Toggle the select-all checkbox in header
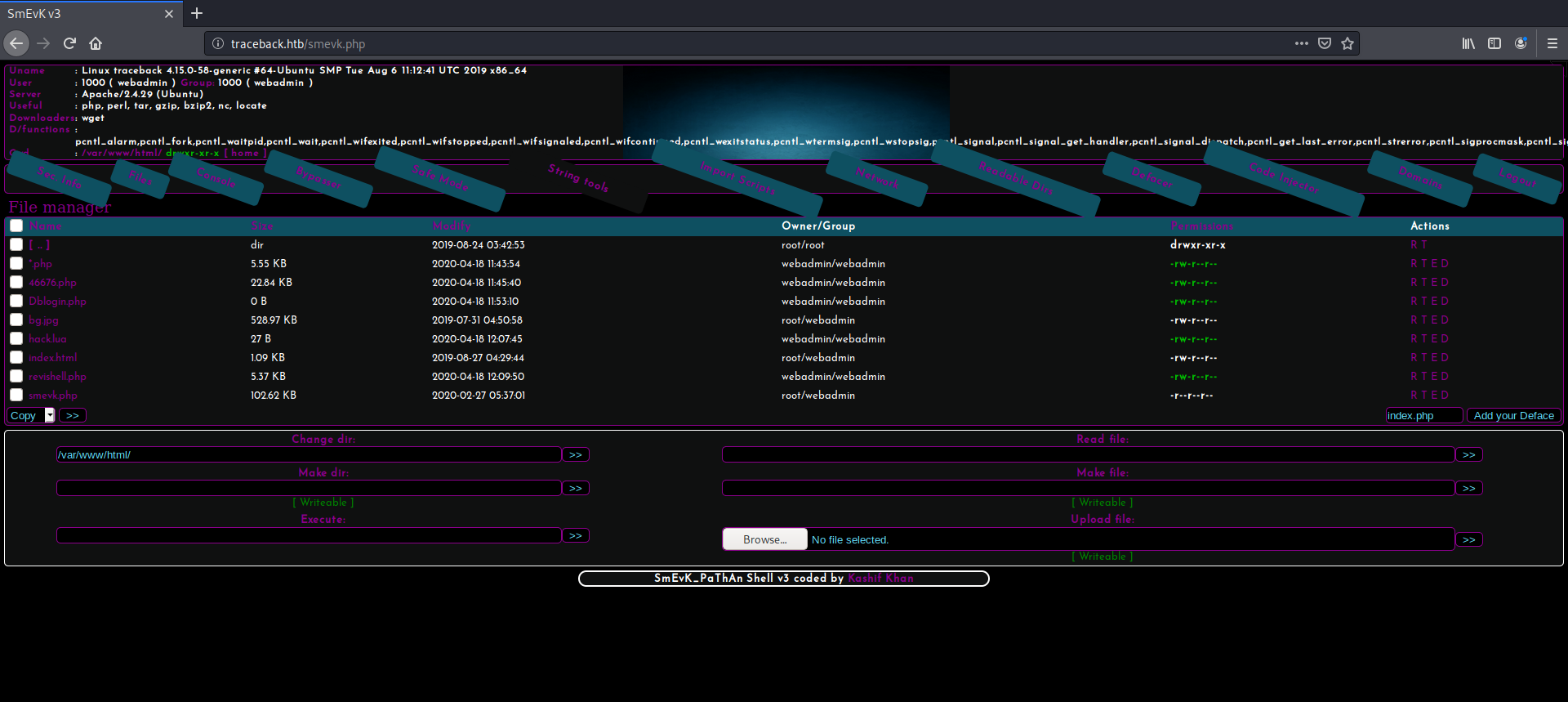This screenshot has width=1568, height=702. pyautogui.click(x=16, y=226)
